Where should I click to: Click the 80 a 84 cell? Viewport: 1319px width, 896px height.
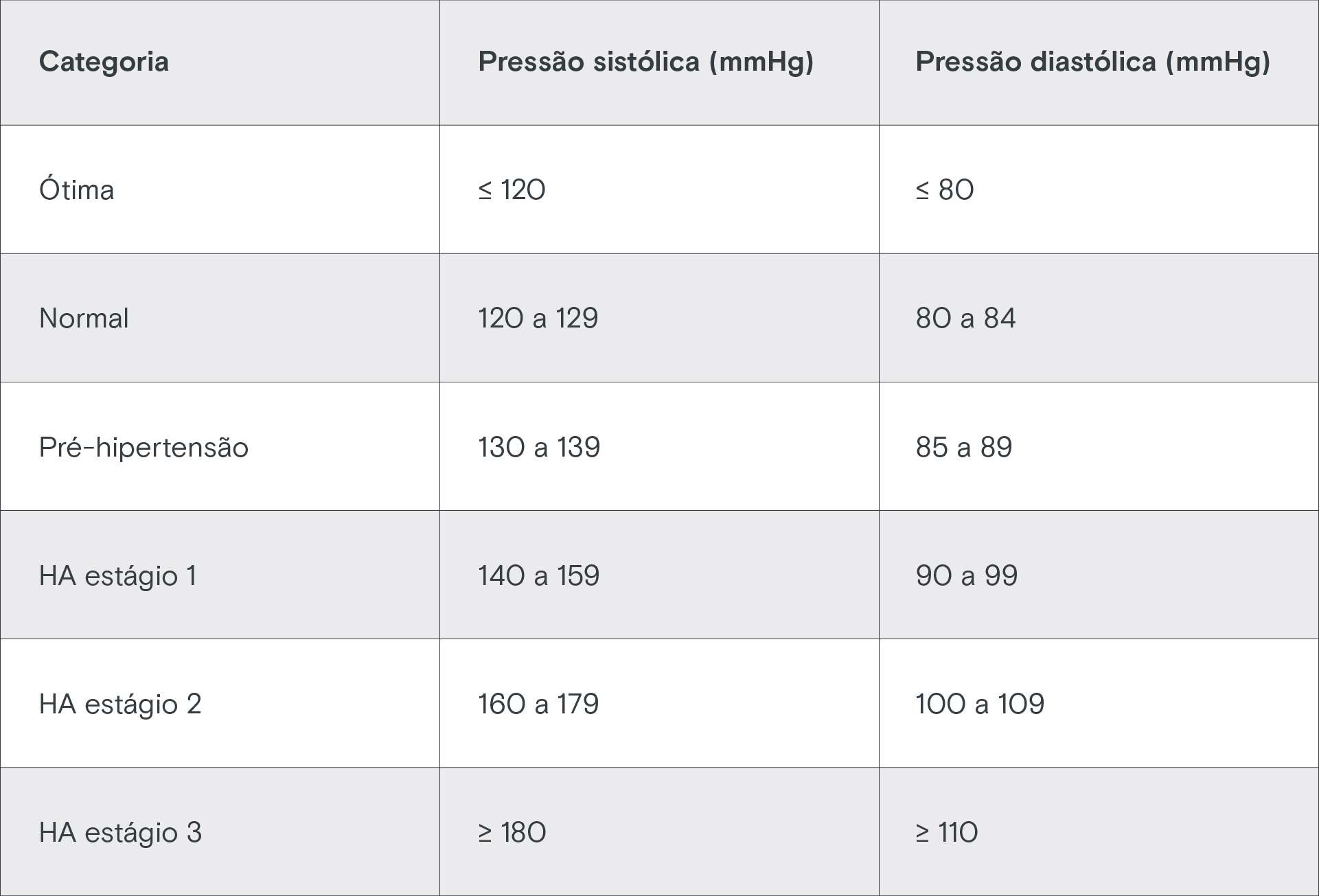tap(965, 318)
